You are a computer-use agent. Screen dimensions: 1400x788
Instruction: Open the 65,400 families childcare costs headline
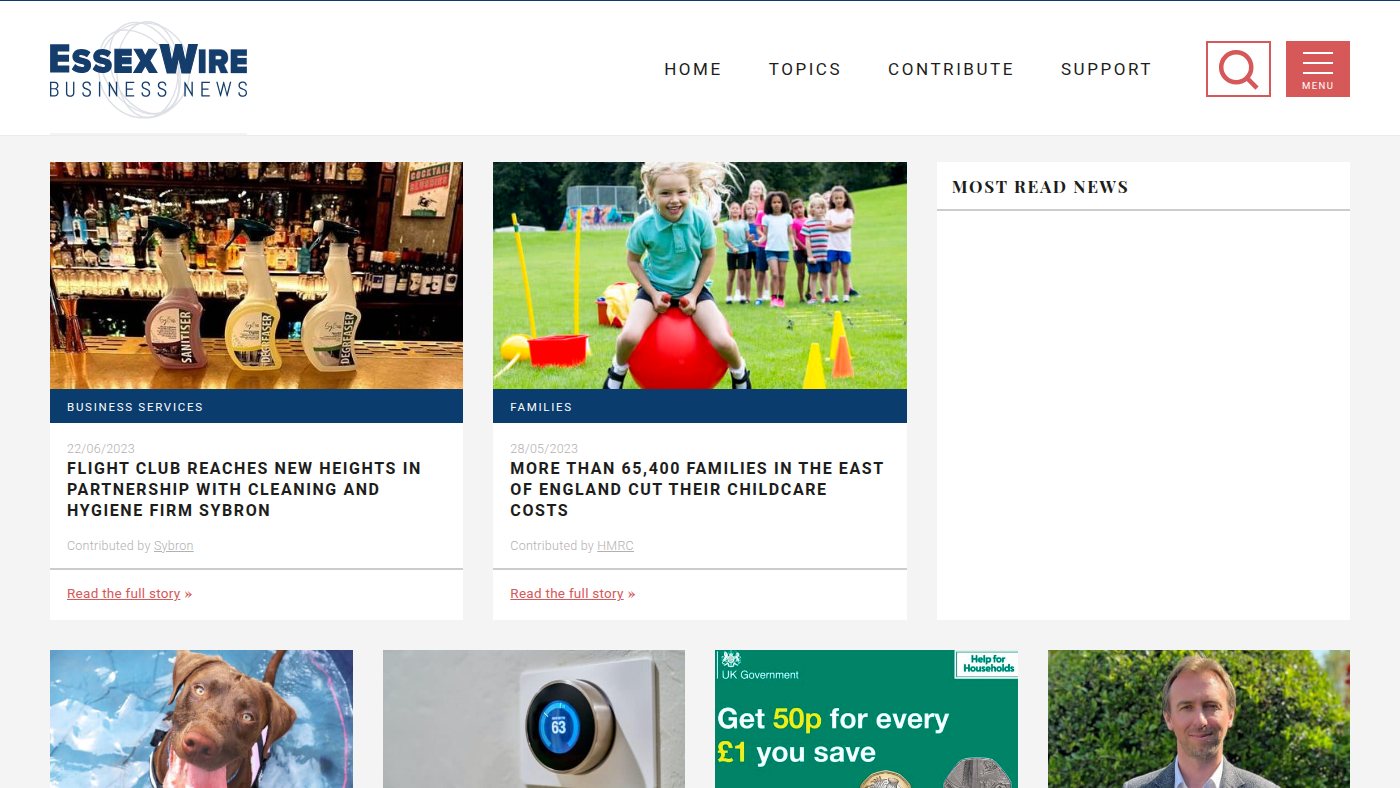click(x=697, y=489)
